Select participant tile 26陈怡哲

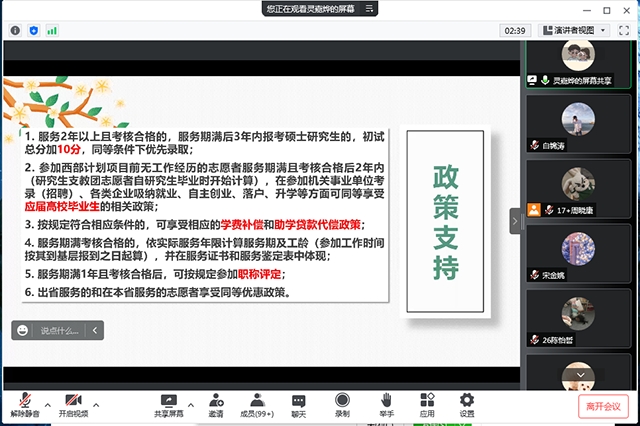click(578, 319)
